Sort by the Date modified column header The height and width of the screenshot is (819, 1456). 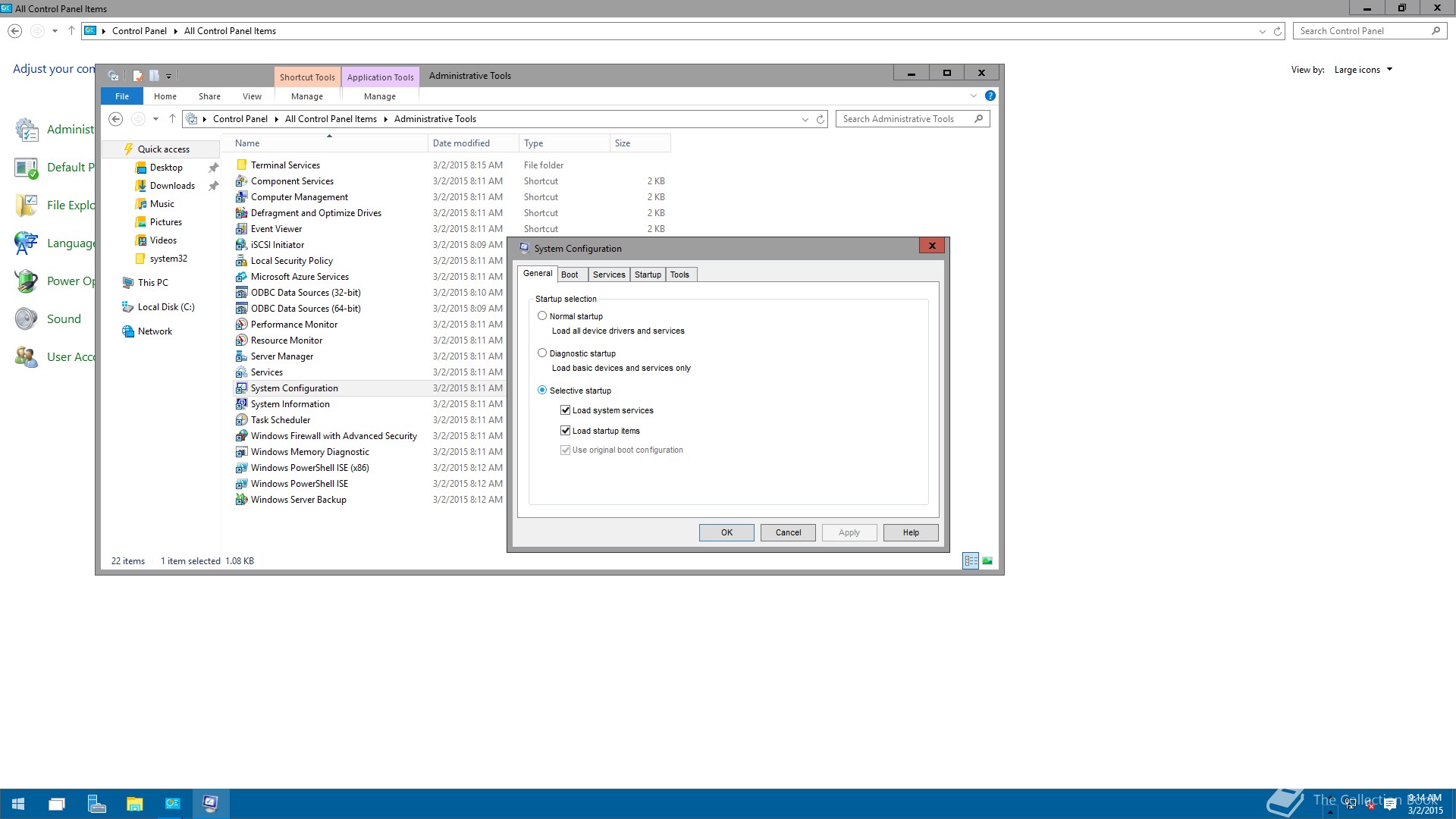(x=473, y=143)
